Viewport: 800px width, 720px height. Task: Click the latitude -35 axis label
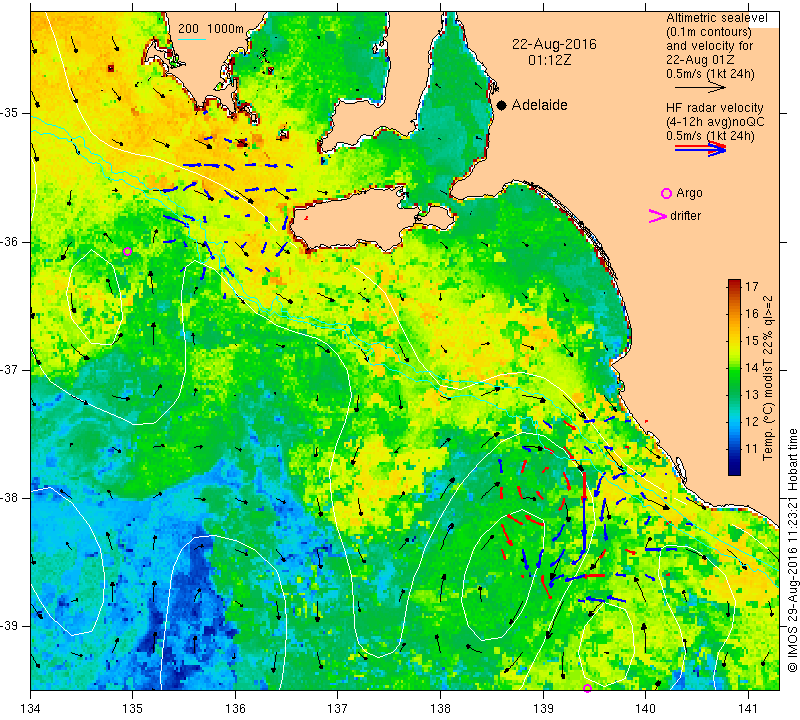[10, 113]
